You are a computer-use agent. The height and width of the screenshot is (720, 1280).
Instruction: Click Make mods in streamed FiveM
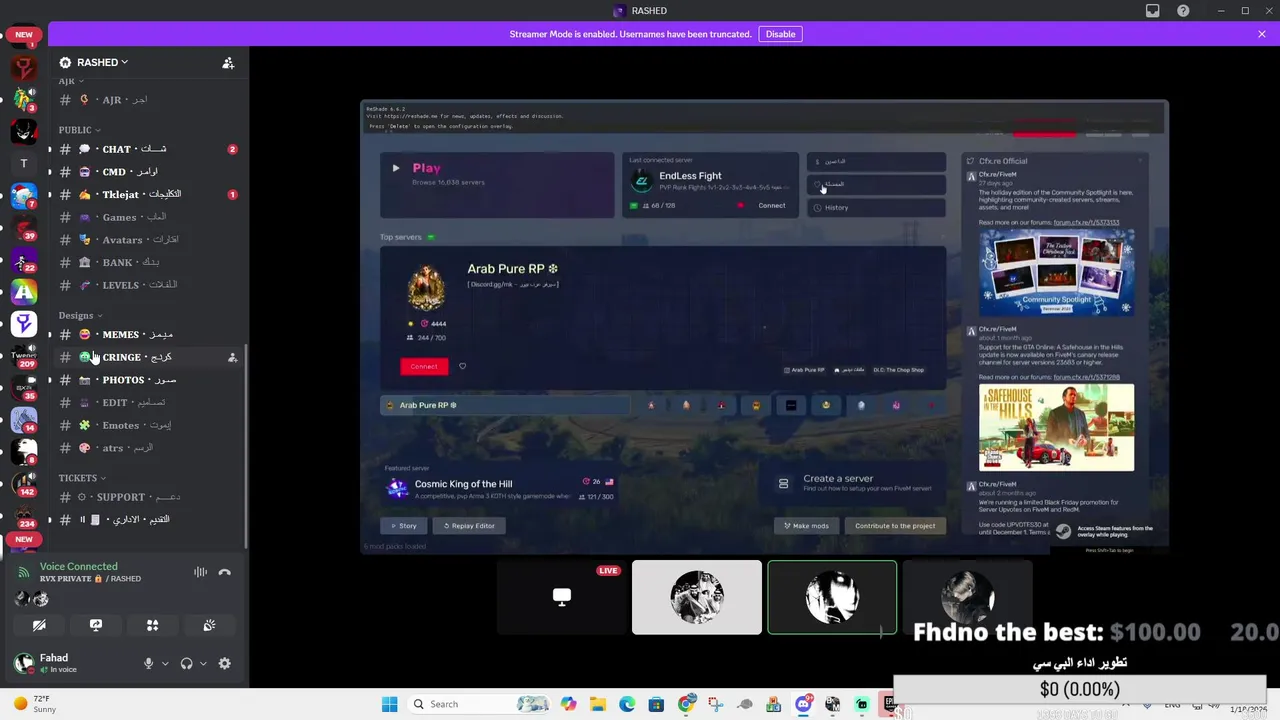coord(806,525)
